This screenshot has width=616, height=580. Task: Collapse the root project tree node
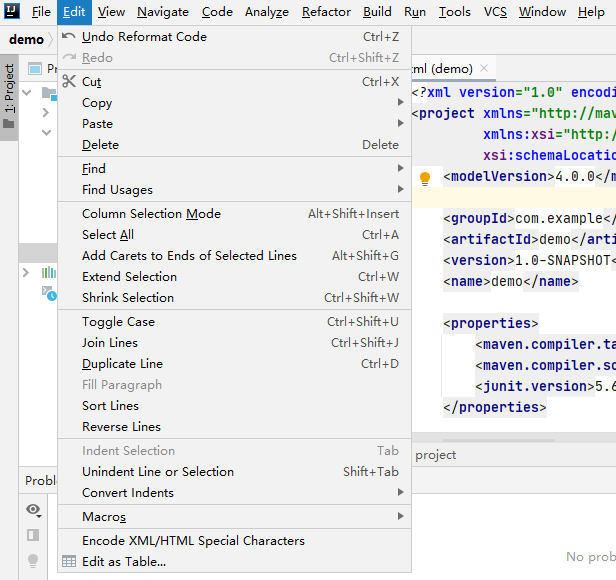[27, 93]
